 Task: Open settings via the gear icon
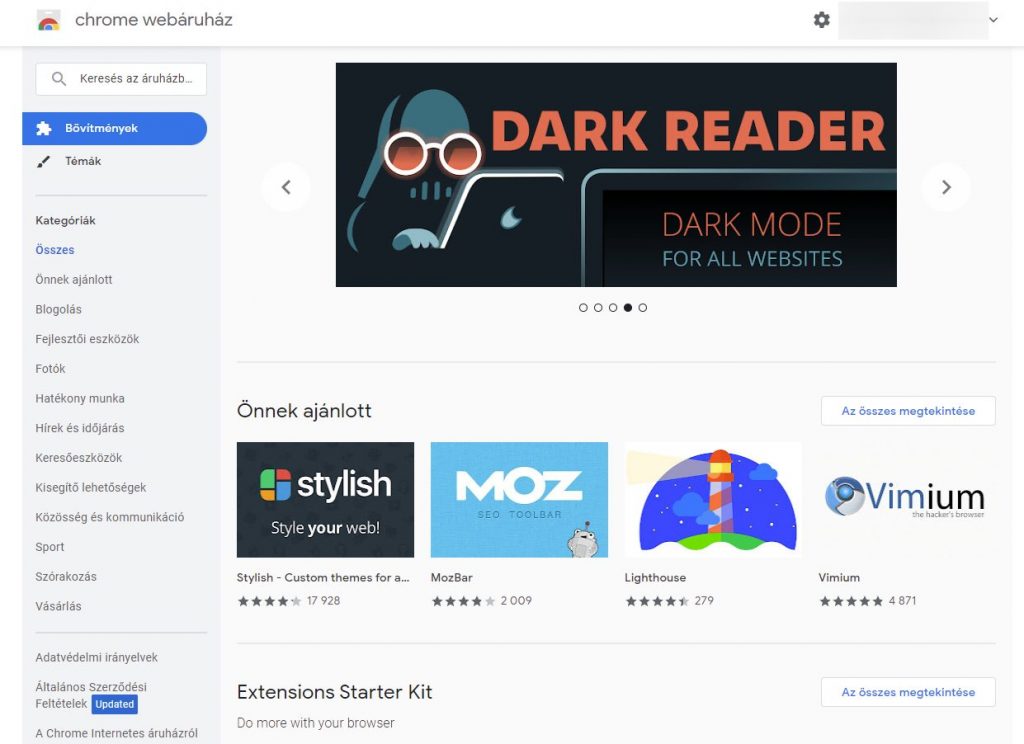pos(822,20)
